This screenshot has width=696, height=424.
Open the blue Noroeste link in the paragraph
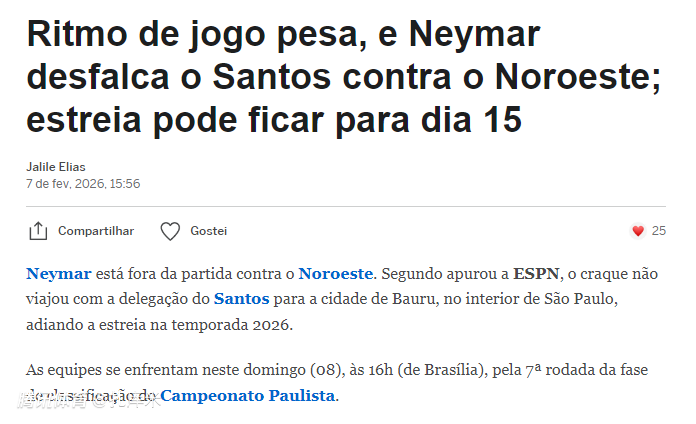click(x=335, y=273)
